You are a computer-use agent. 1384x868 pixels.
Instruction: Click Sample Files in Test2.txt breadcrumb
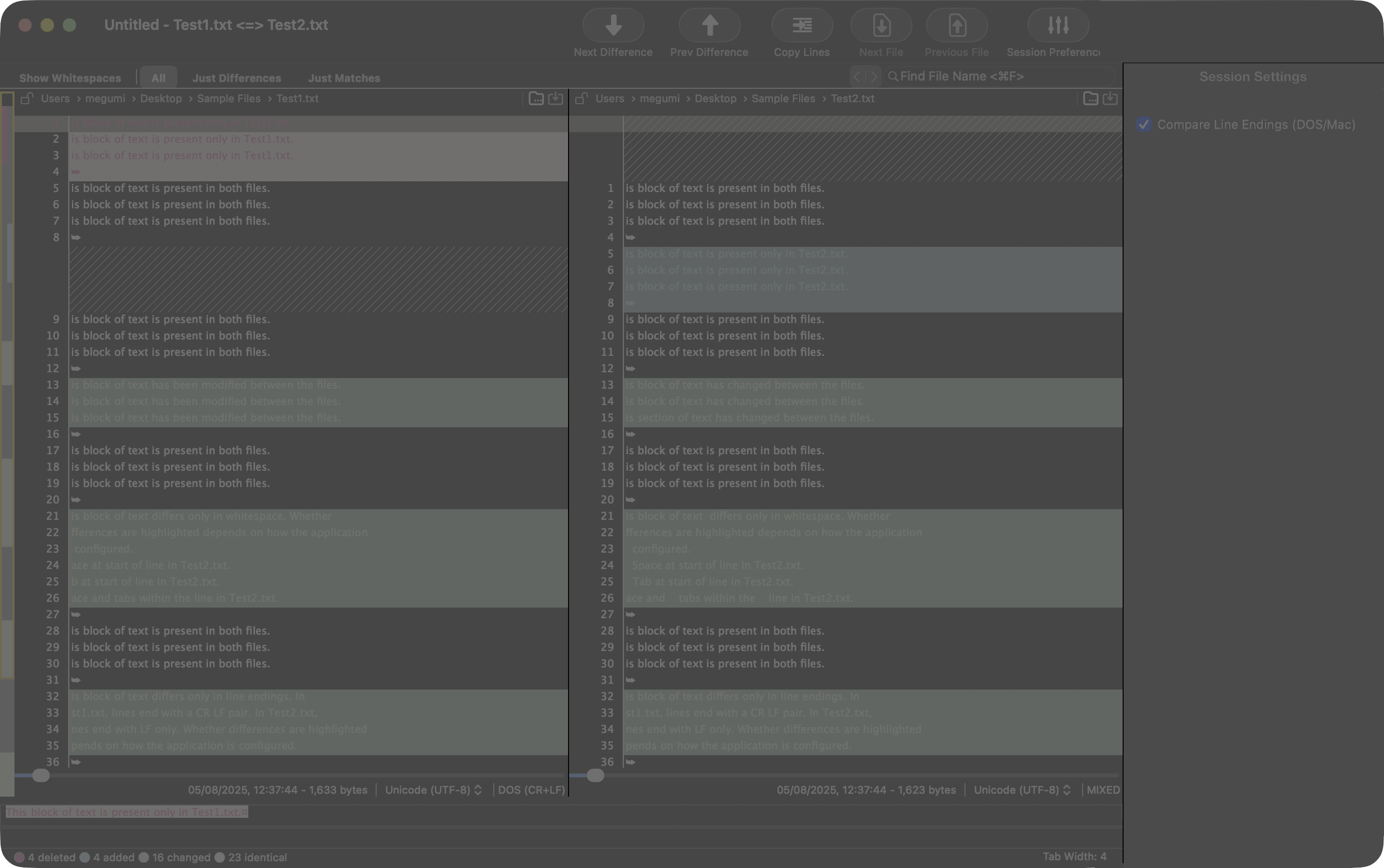[783, 98]
